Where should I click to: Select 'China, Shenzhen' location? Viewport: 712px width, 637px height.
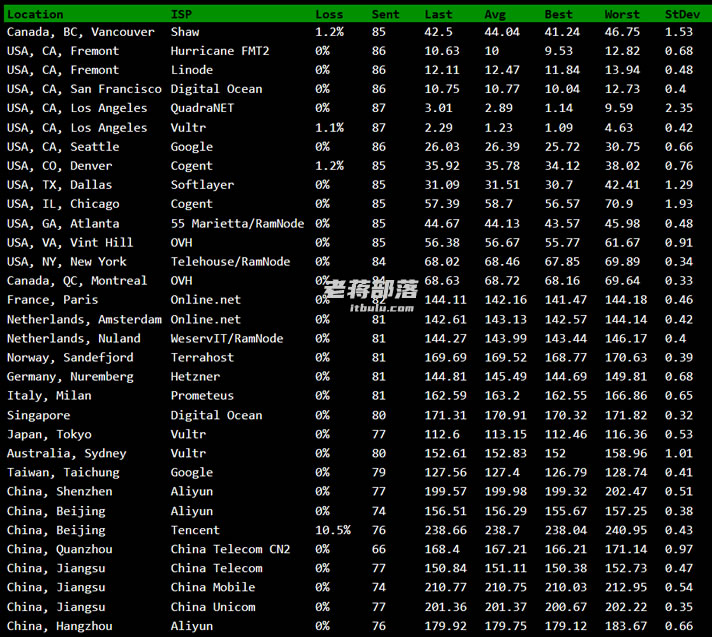[x=59, y=492]
